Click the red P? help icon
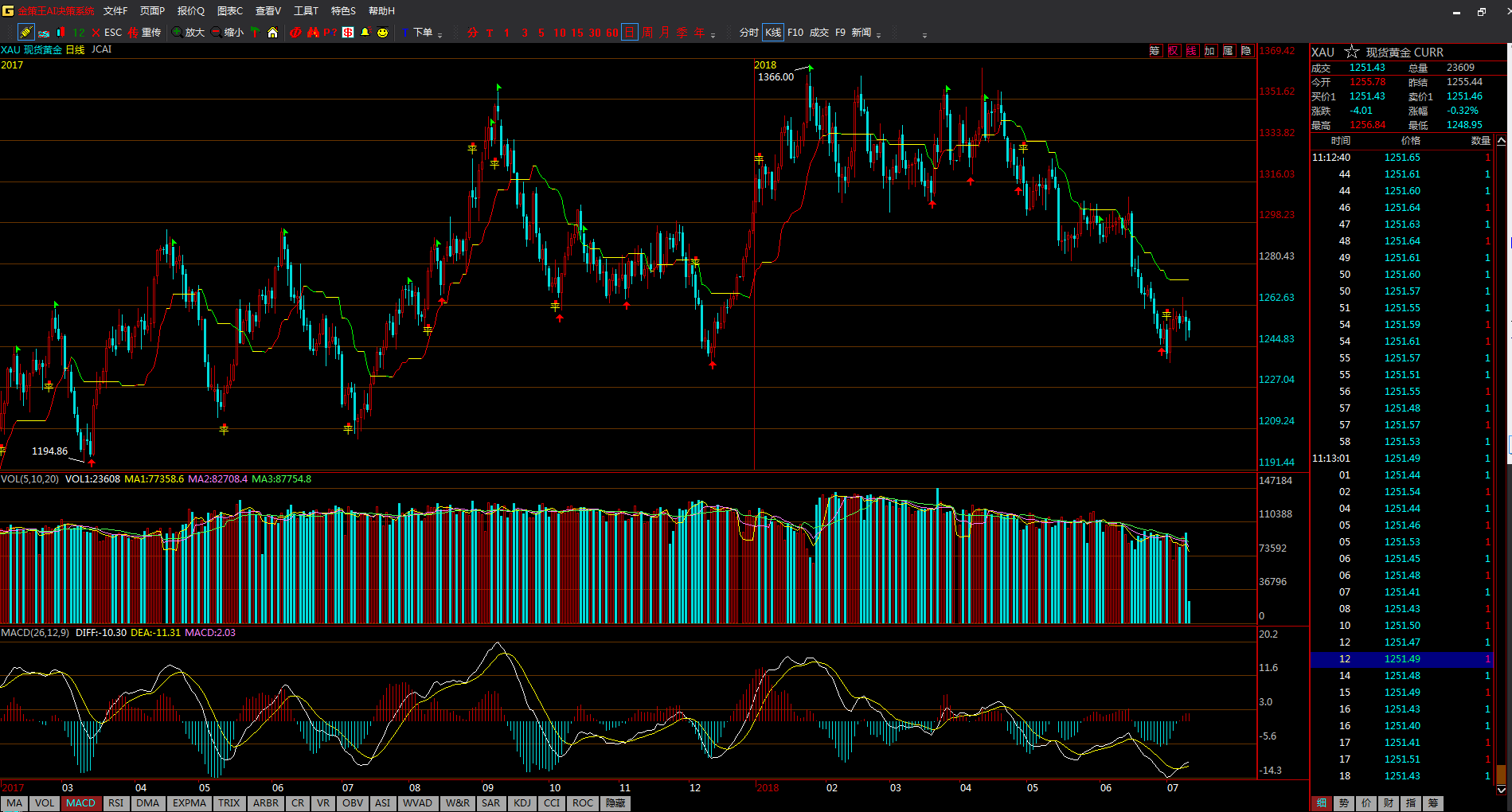This screenshot has width=1512, height=812. pos(330,33)
